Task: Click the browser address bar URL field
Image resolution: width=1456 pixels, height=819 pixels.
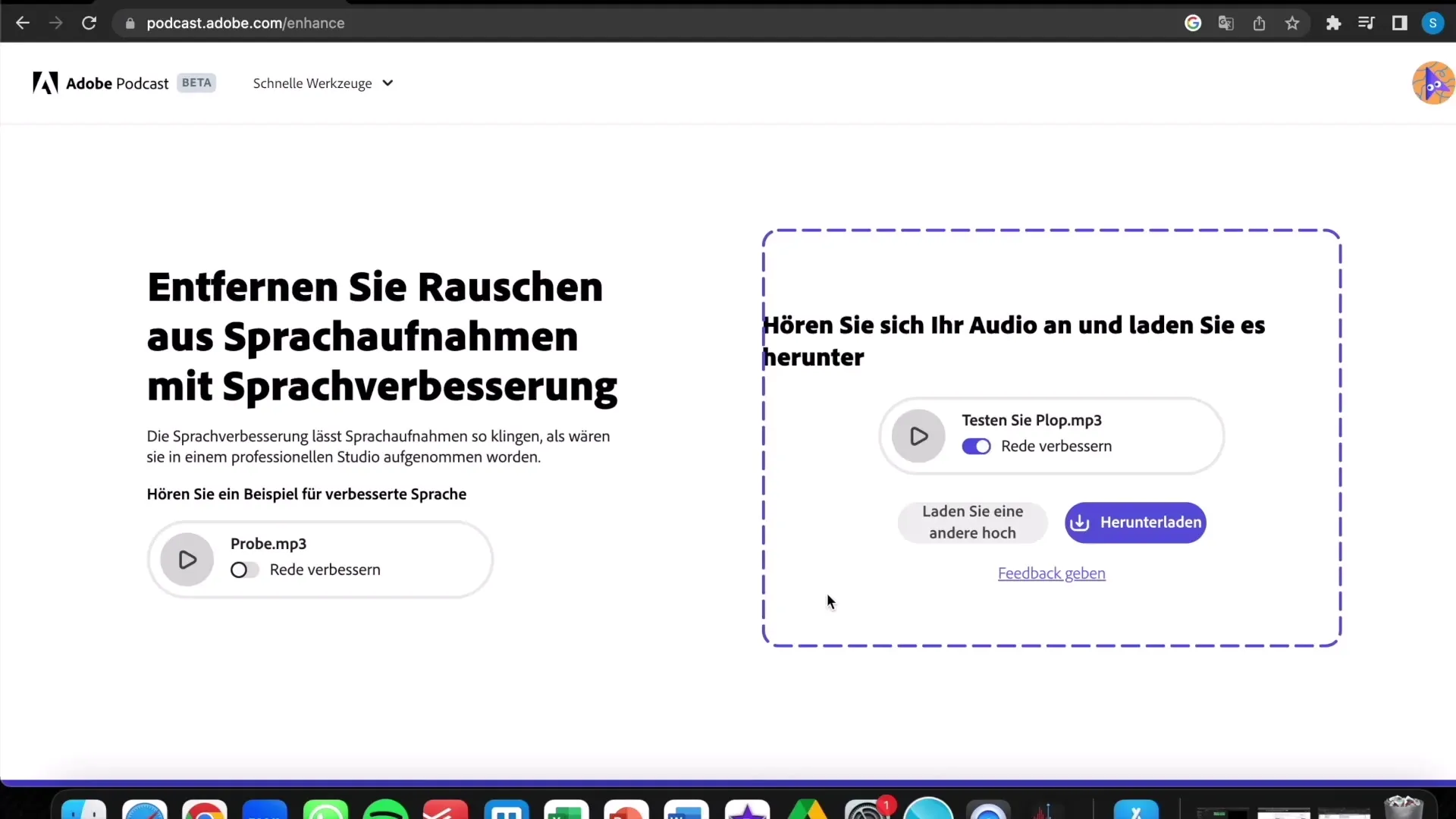Action: point(245,23)
